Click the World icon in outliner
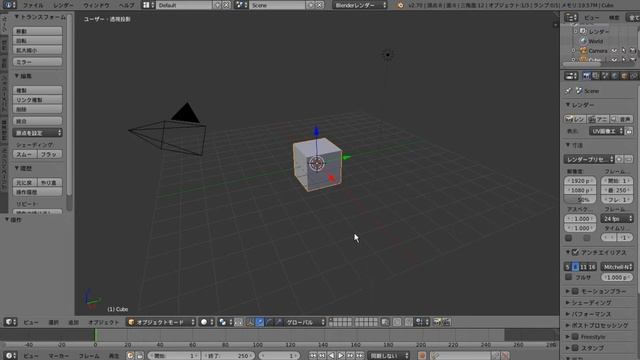640x360 pixels. click(583, 41)
